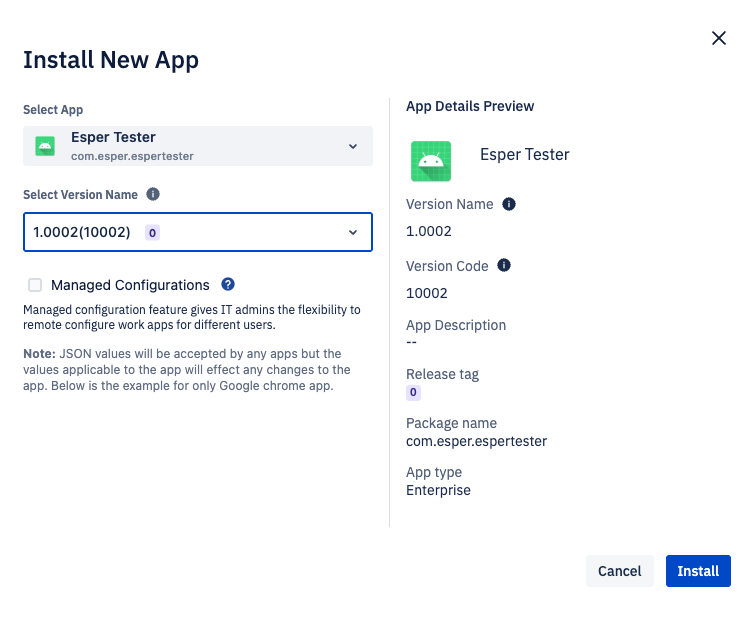Click the version dropdown chevron arrow
754x621 pixels.
(x=353, y=232)
